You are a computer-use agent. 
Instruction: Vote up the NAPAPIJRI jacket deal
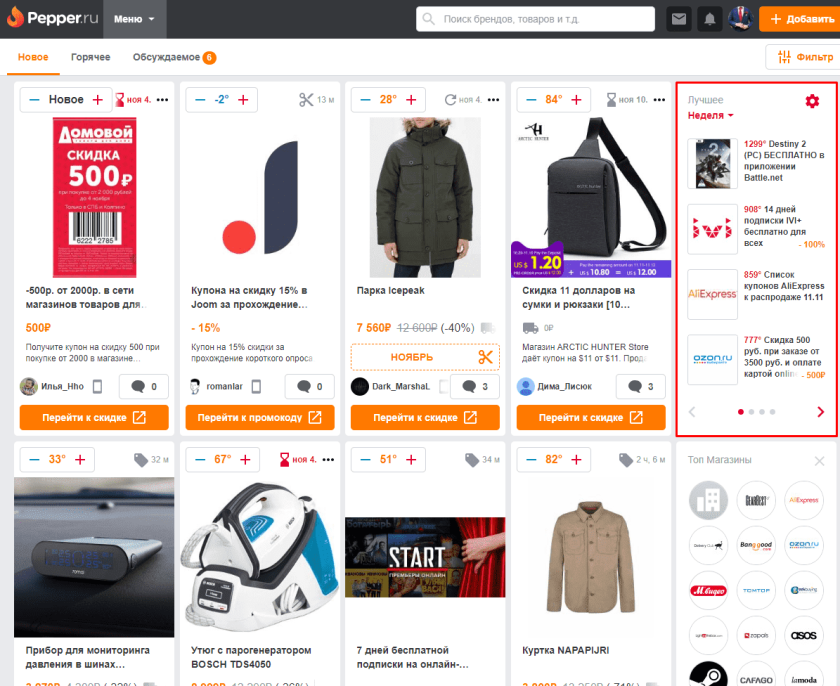pyautogui.click(x=576, y=459)
